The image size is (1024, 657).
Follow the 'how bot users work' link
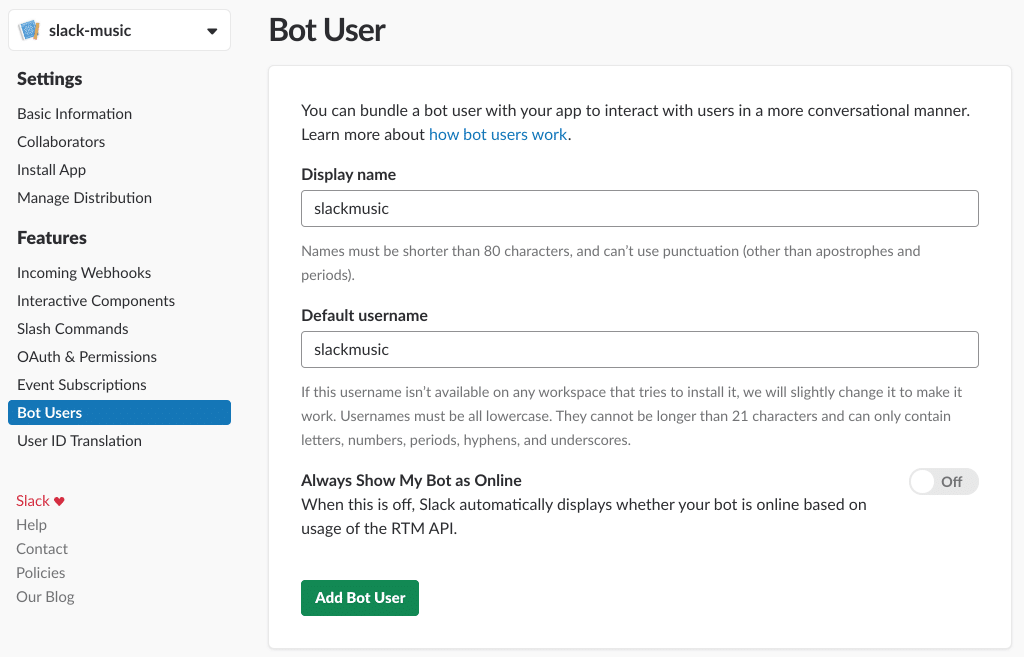click(498, 135)
